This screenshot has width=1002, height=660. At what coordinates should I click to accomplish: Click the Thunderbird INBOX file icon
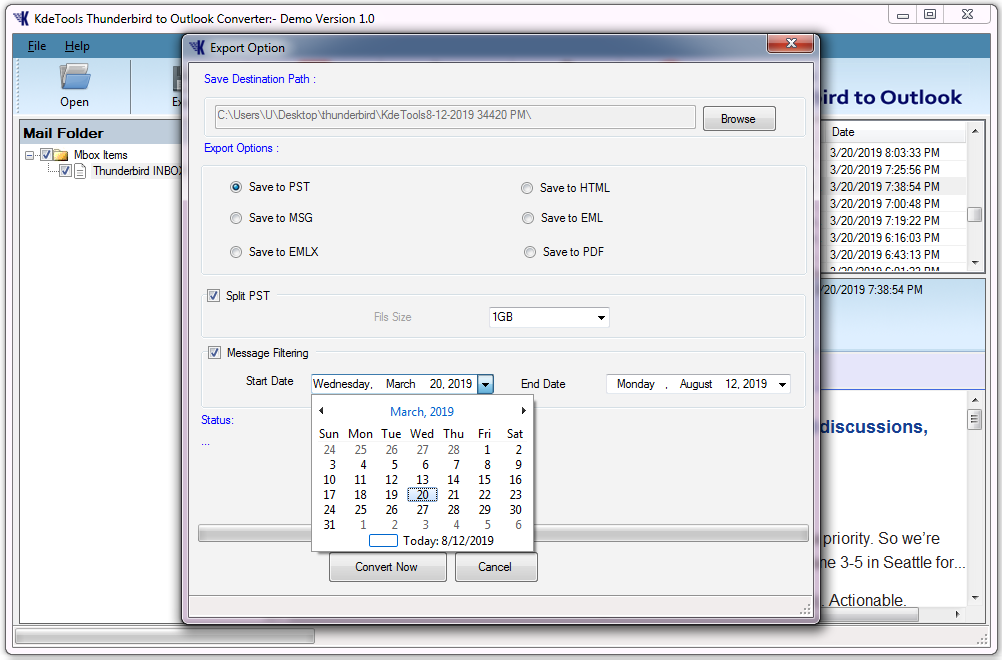point(80,171)
